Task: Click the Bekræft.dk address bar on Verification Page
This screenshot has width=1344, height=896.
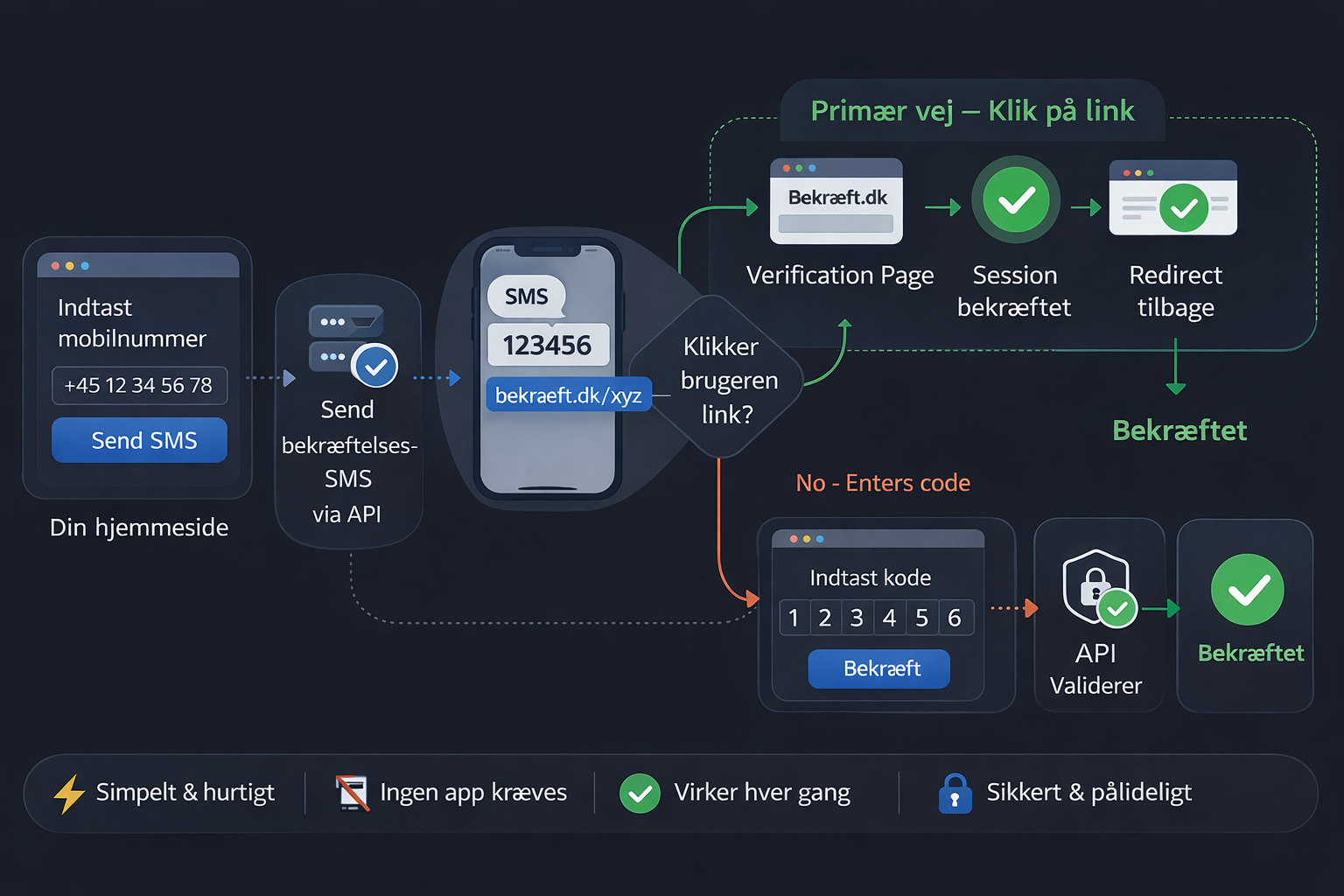Action: pyautogui.click(x=836, y=199)
